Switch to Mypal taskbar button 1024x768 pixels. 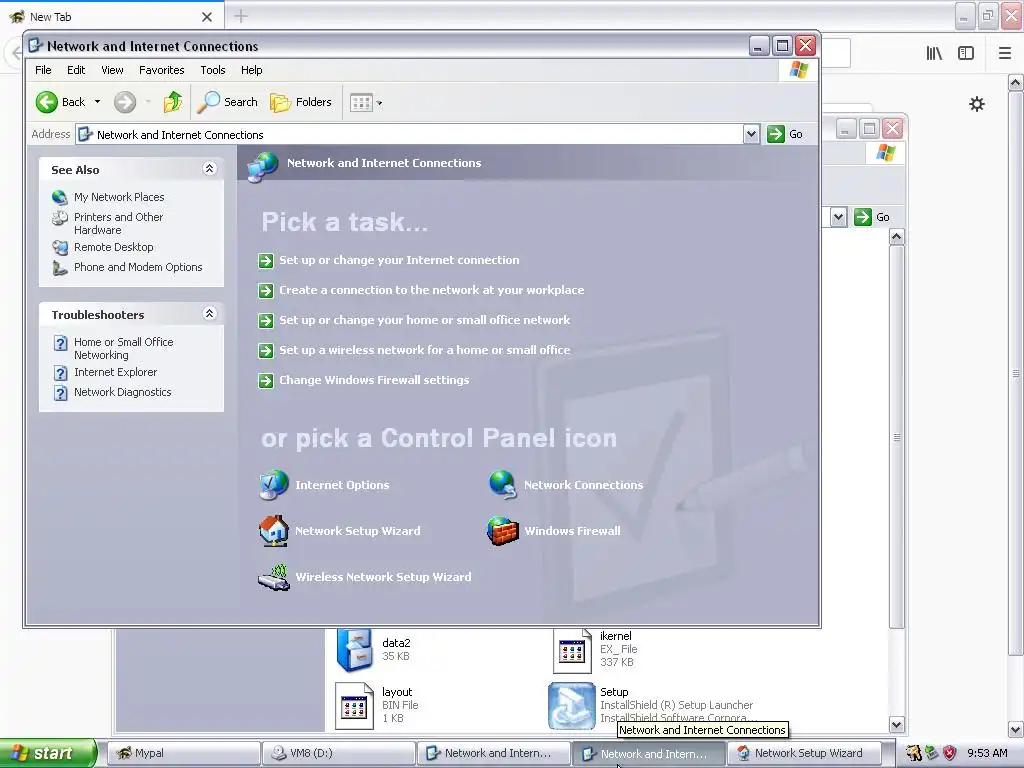(183, 753)
